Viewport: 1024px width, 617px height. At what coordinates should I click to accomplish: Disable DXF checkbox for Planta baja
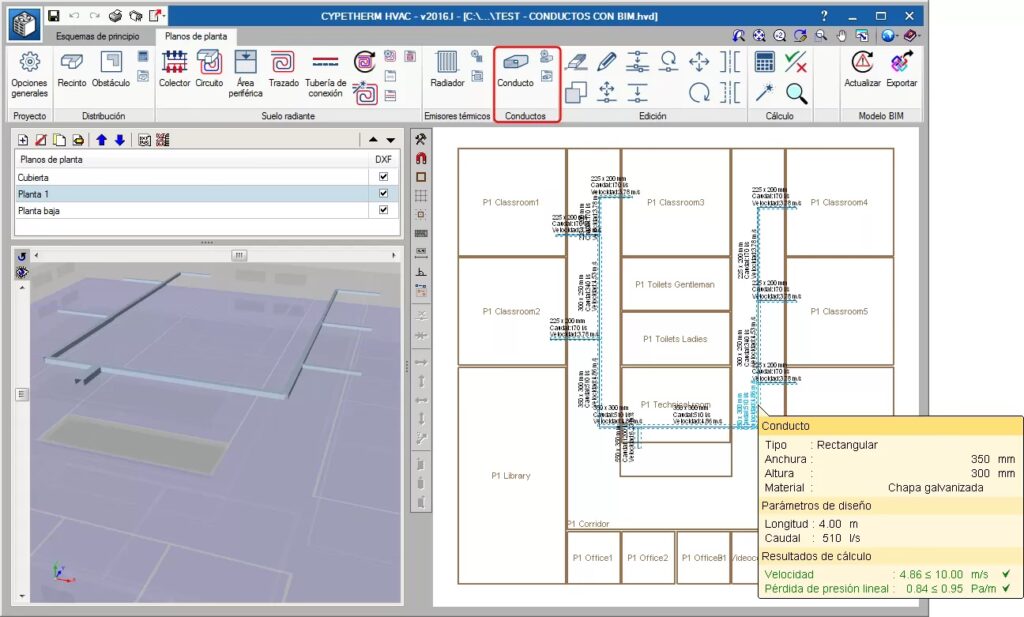click(383, 211)
